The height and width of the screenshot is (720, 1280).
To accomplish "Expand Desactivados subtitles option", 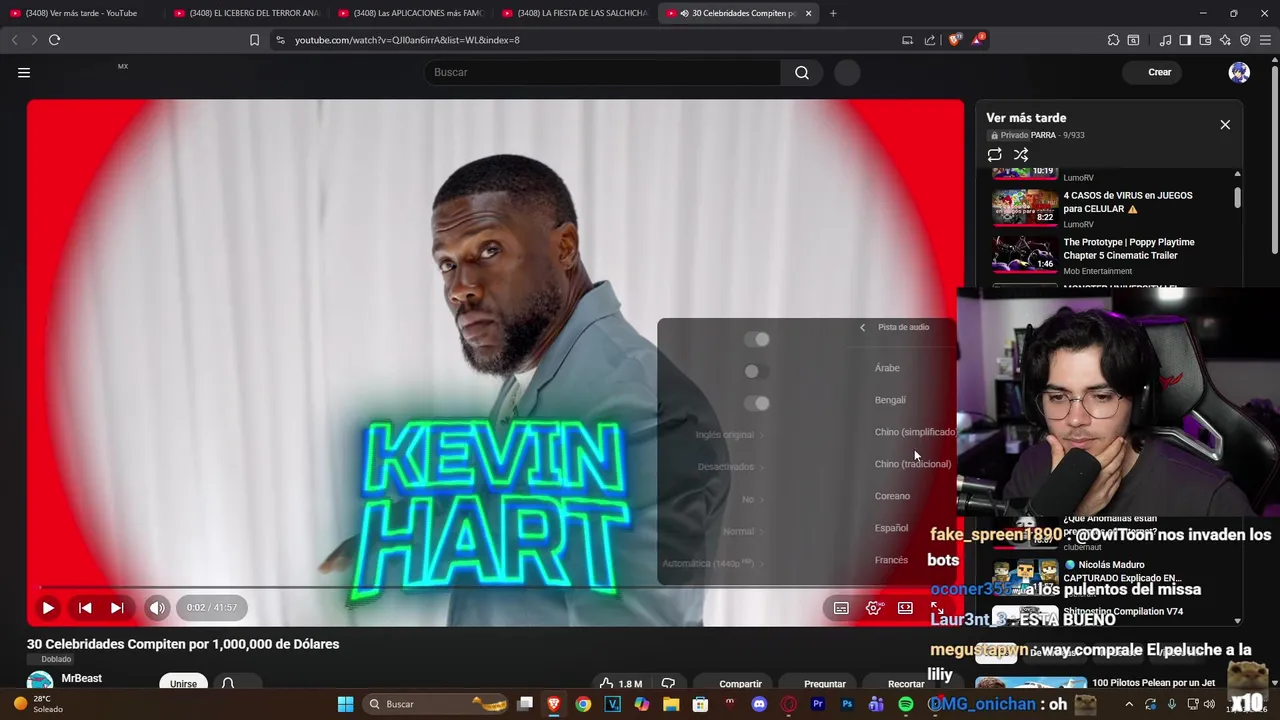I will tap(731, 467).
